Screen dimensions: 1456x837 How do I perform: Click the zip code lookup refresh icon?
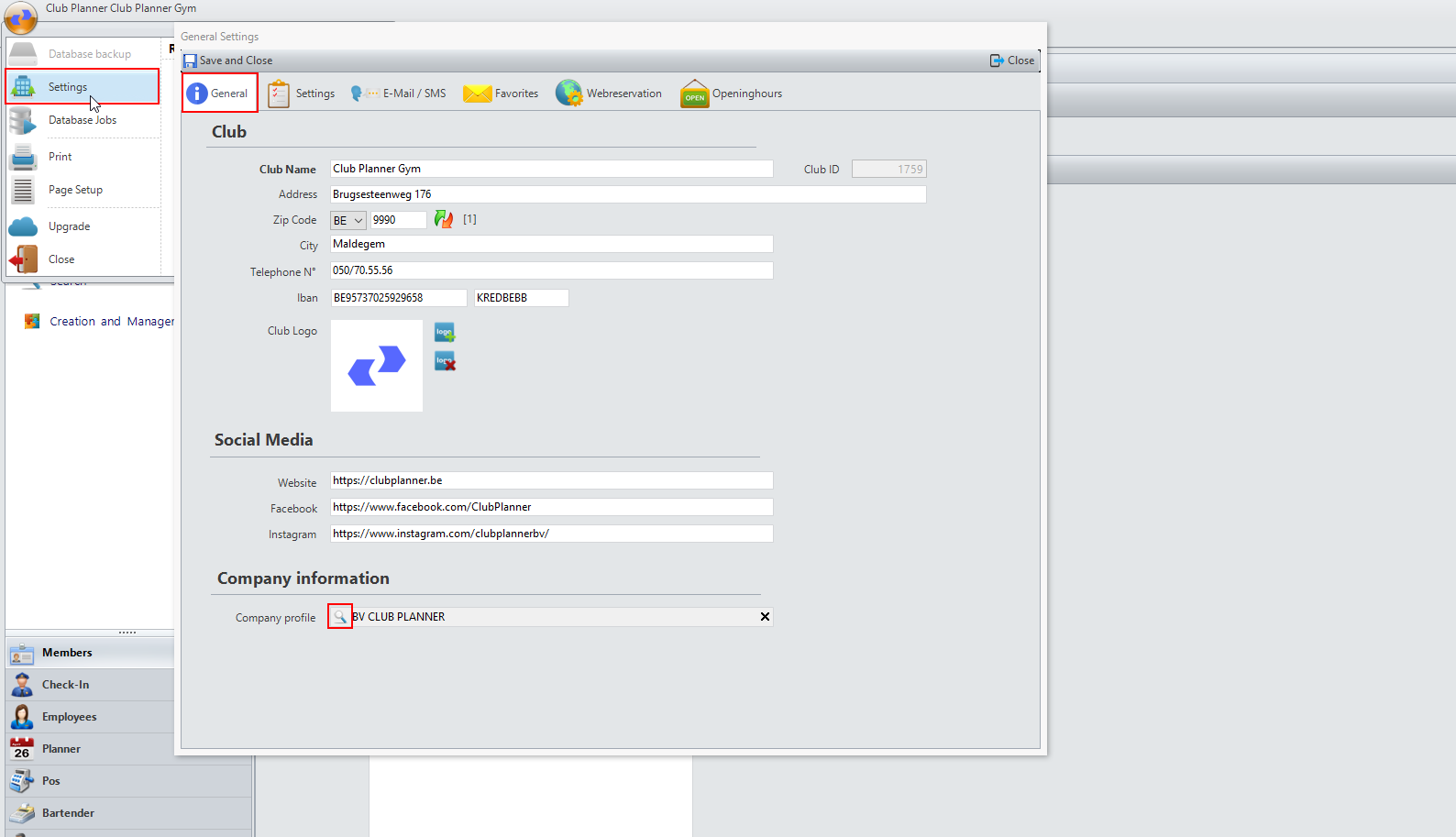pos(444,220)
